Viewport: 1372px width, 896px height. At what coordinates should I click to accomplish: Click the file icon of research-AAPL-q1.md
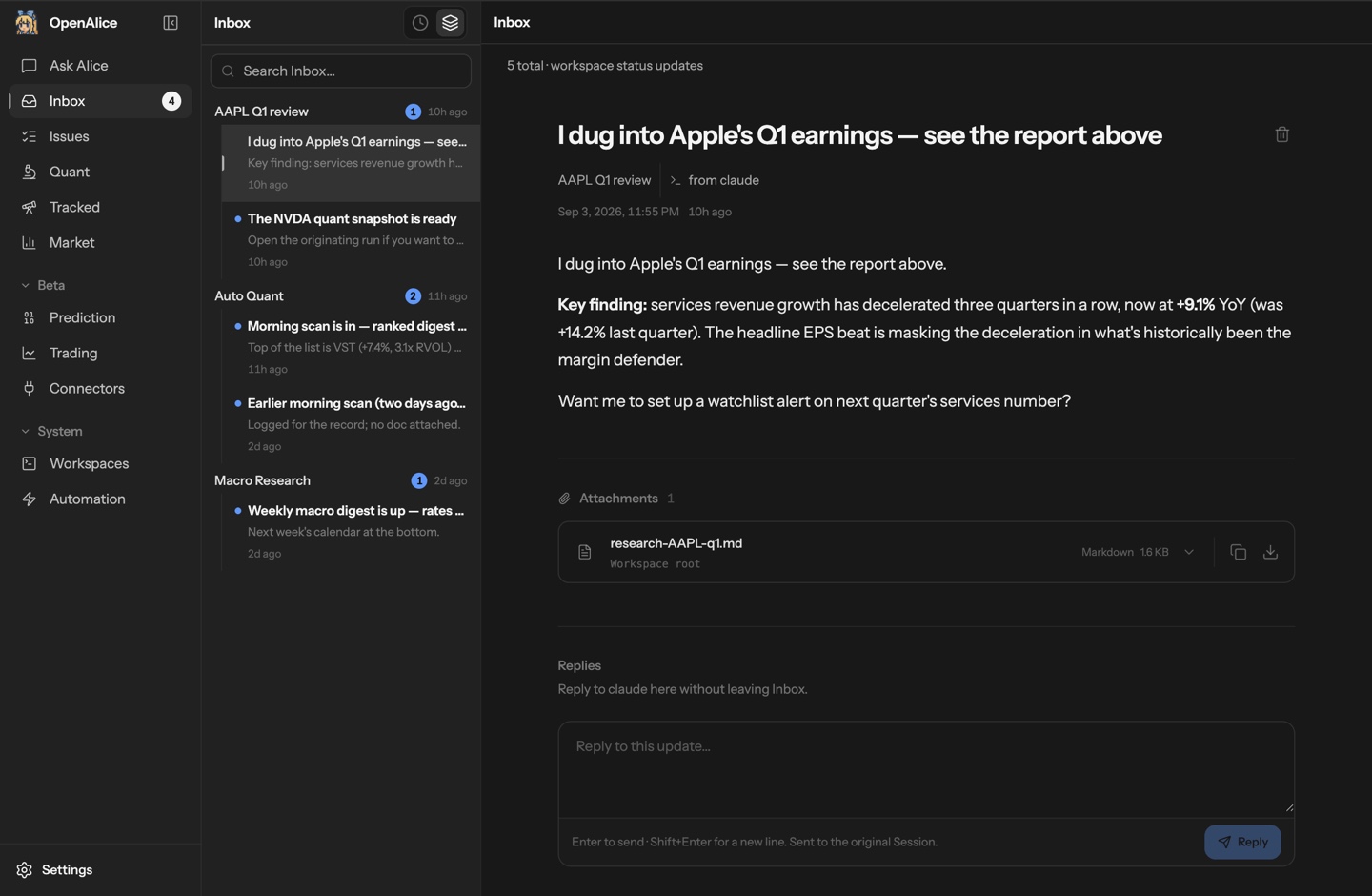point(585,552)
